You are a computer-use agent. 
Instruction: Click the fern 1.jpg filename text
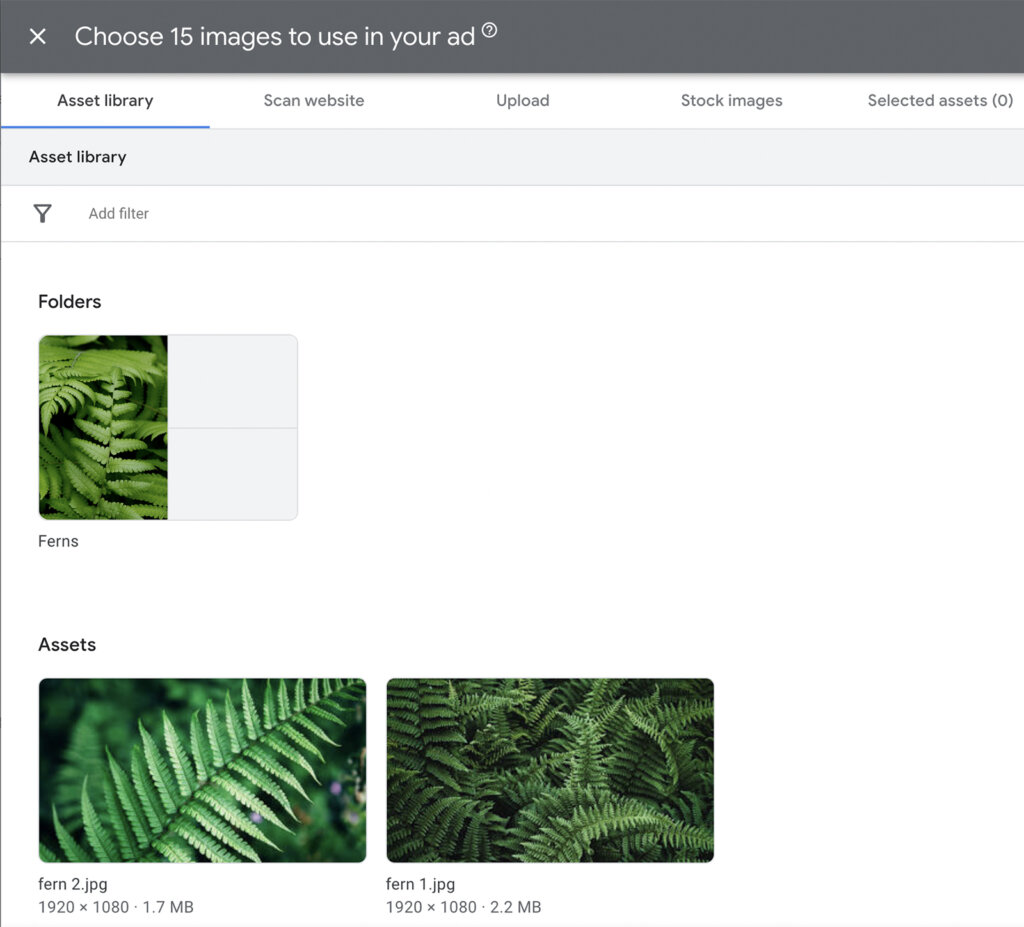tap(419, 884)
